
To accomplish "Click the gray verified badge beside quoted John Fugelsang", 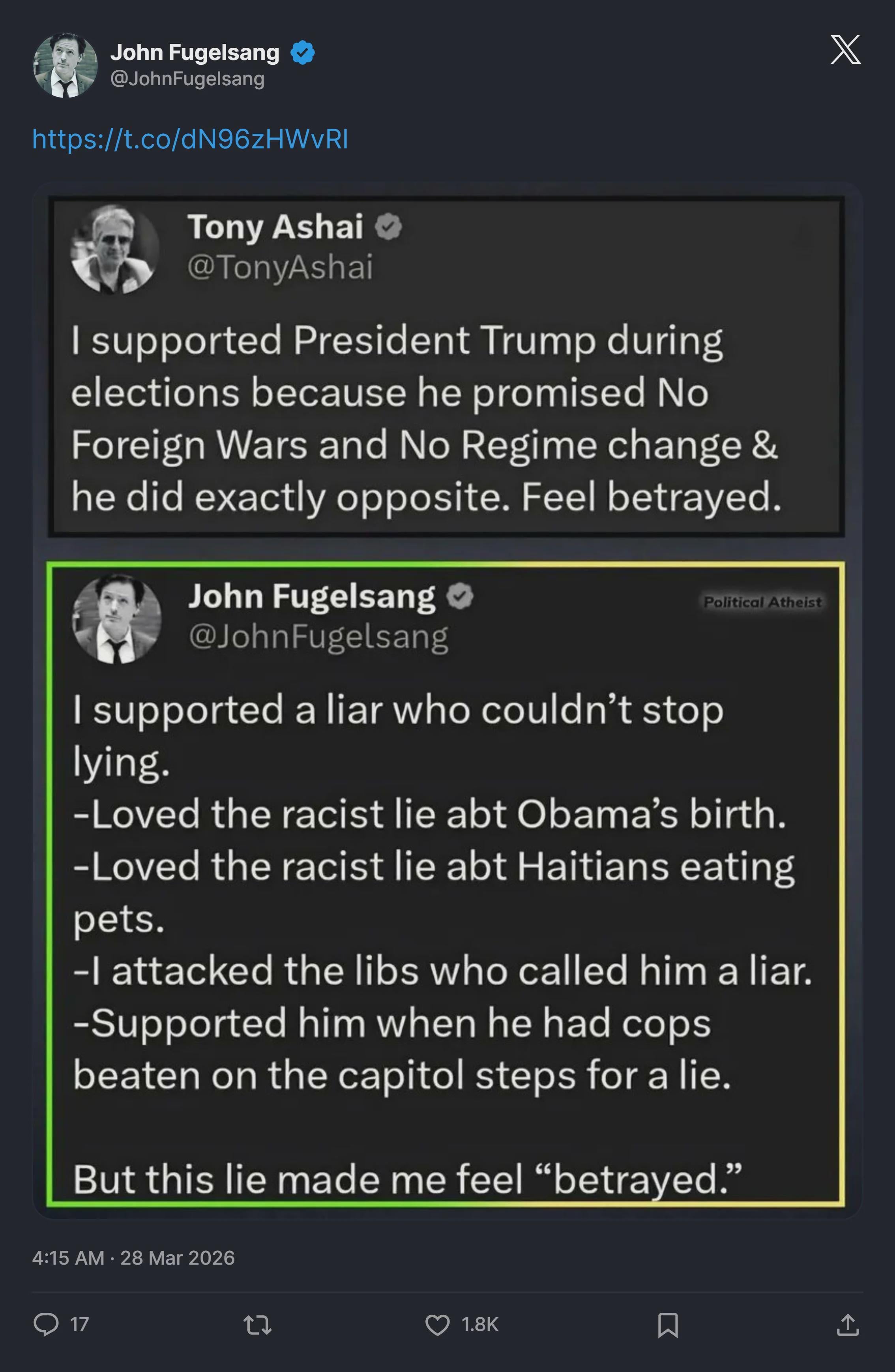I will tap(460, 596).
